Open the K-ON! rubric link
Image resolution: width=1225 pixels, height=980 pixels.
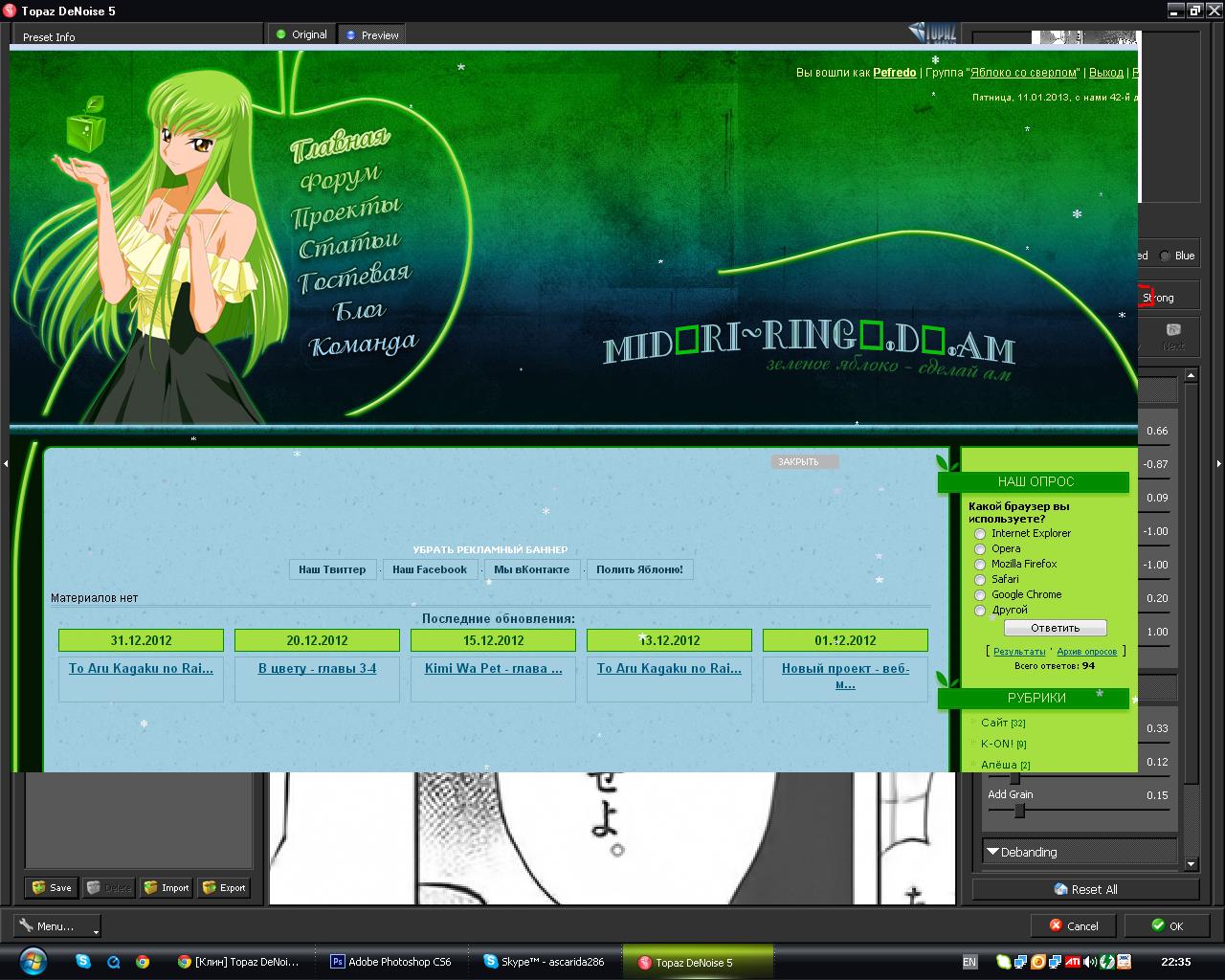997,744
